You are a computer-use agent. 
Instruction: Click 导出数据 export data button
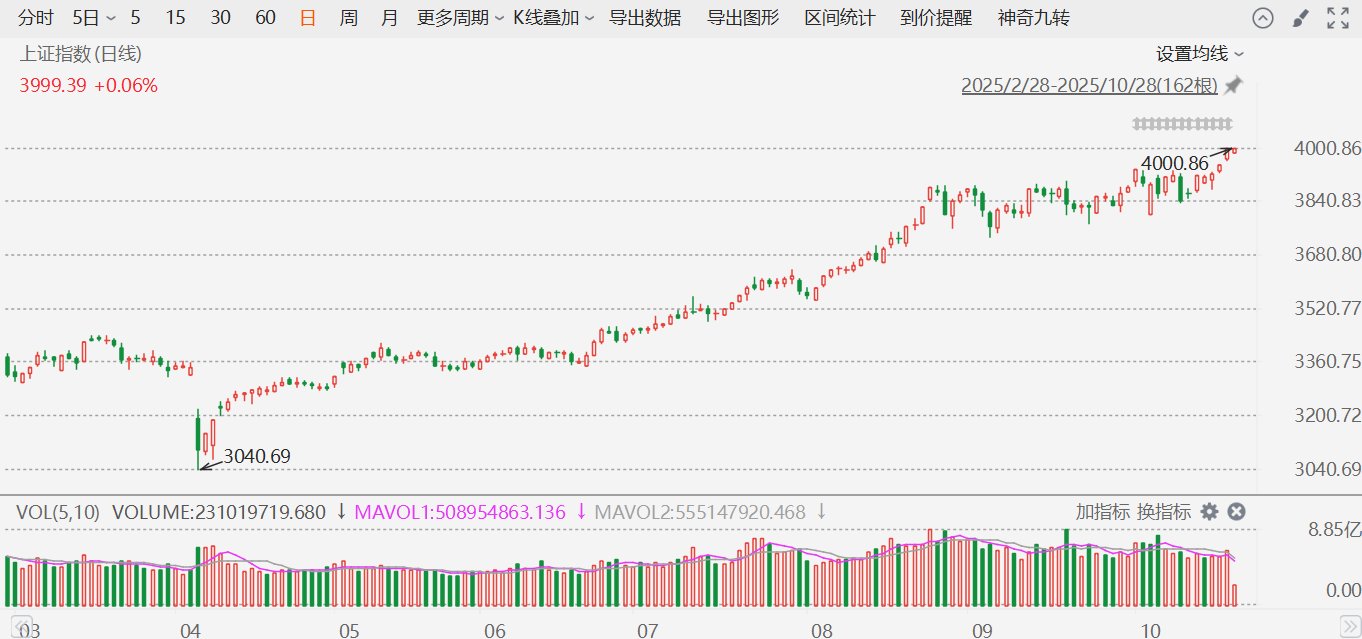[x=645, y=18]
